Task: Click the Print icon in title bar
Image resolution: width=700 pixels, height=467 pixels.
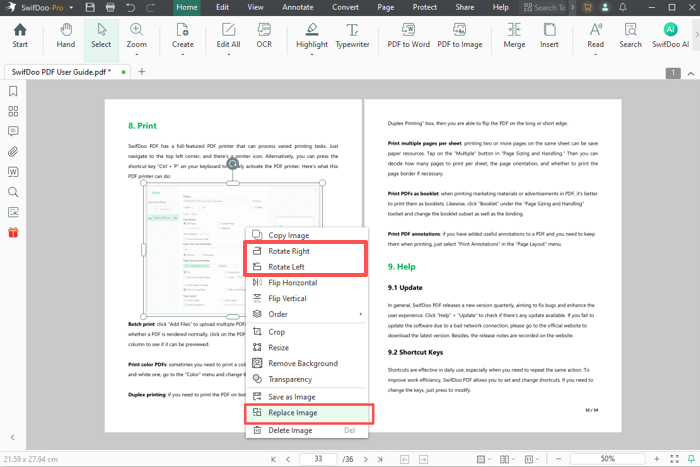Action: point(110,7)
